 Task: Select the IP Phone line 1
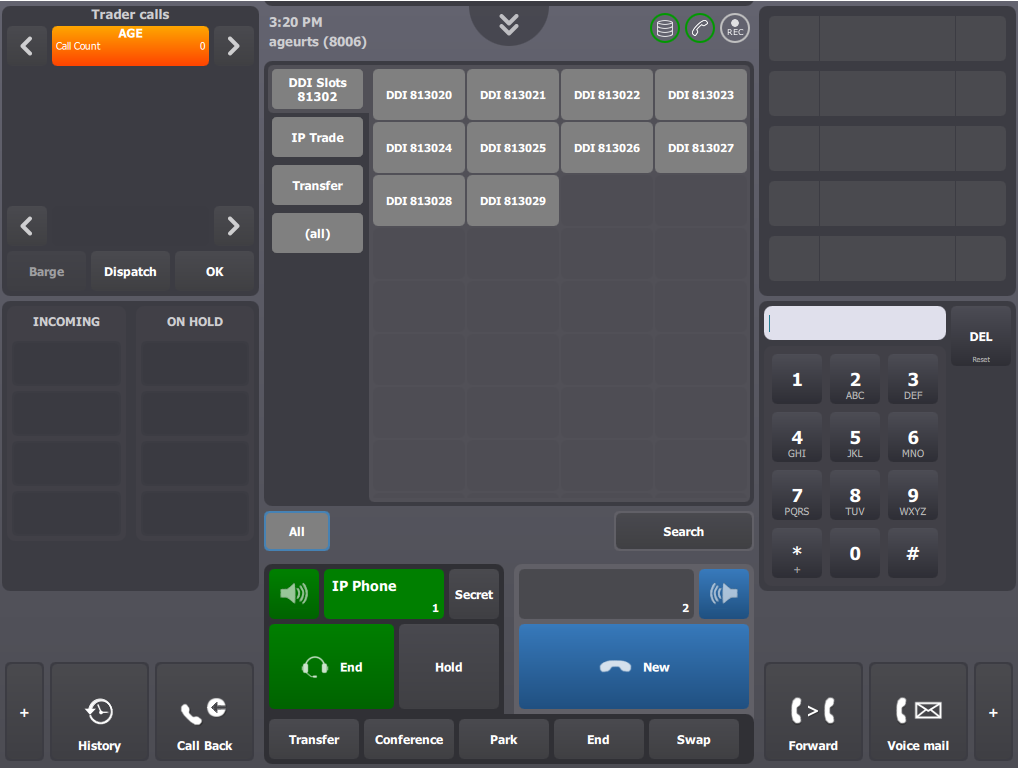point(384,593)
